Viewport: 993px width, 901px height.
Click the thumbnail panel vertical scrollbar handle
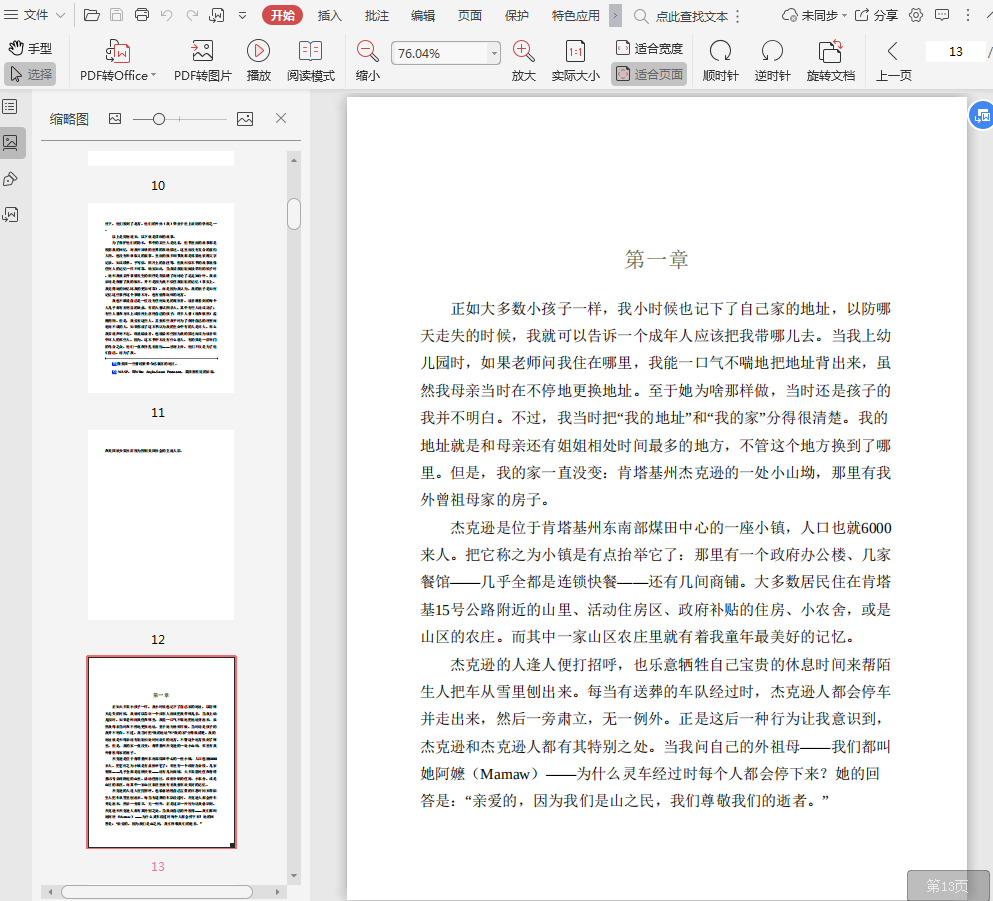[294, 214]
